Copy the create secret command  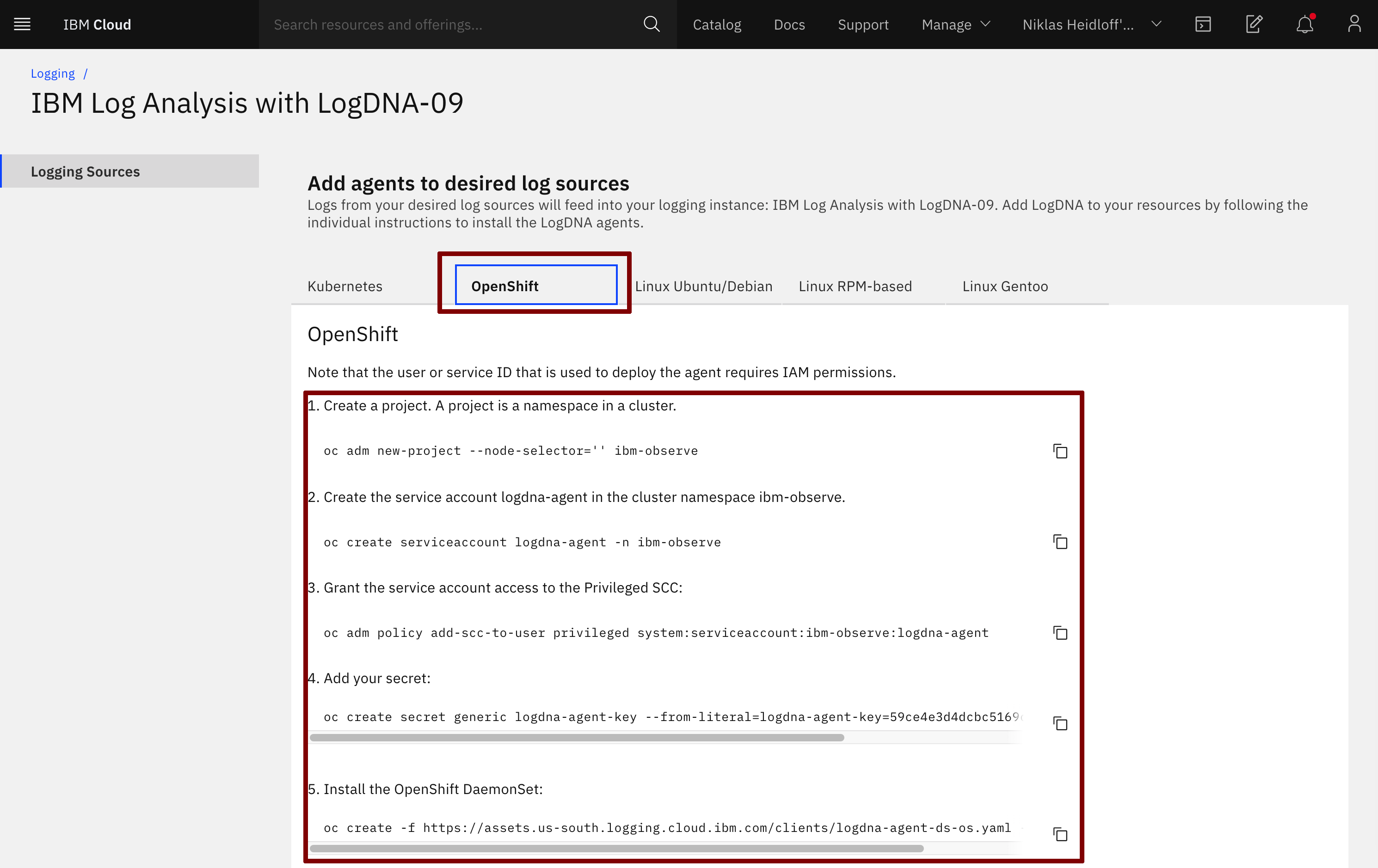tap(1060, 723)
